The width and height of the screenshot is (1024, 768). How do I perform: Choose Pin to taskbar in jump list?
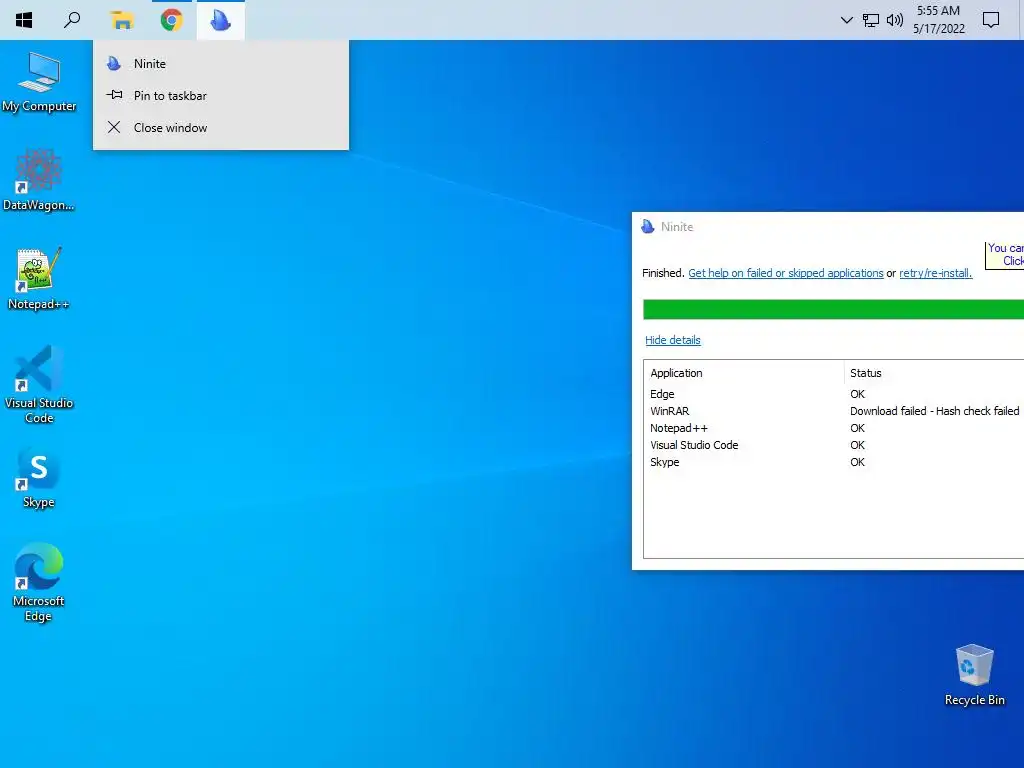click(x=221, y=95)
